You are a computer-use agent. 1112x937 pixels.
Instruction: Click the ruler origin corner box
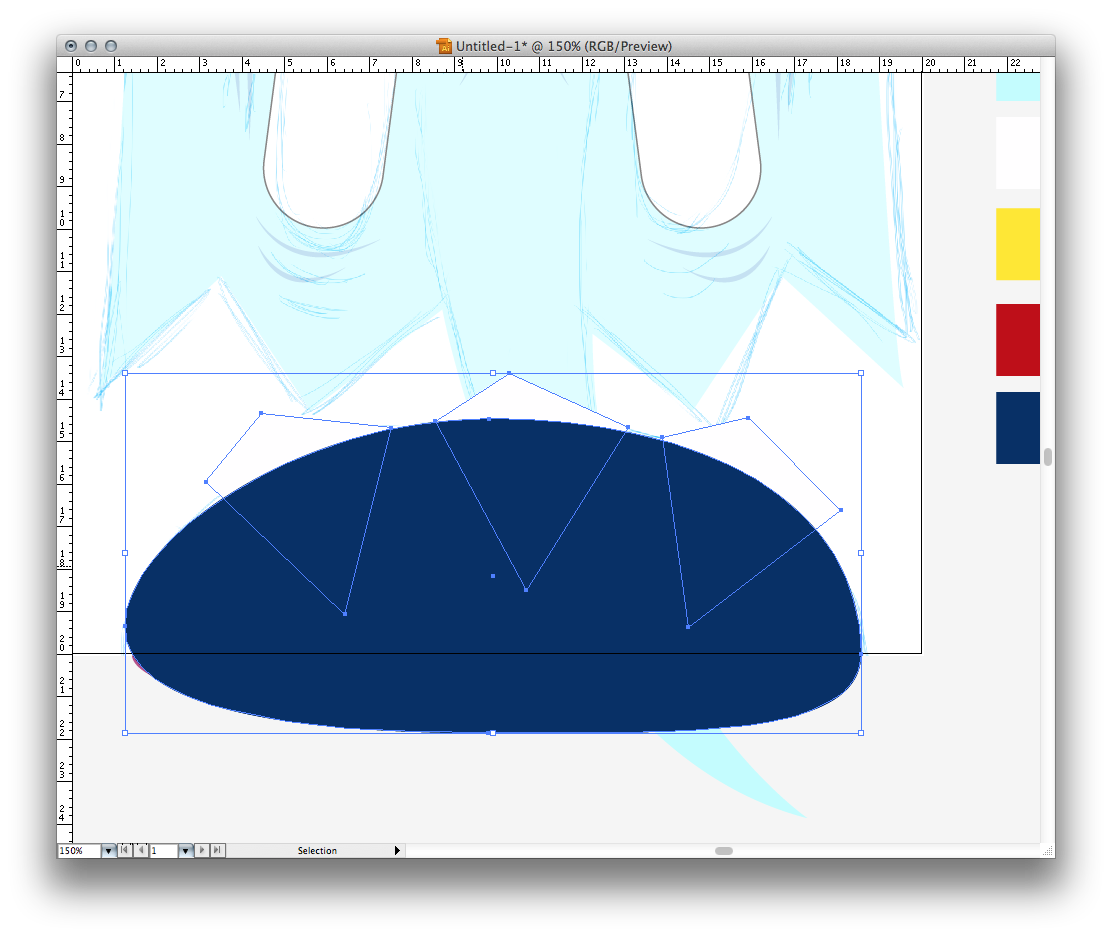65,64
